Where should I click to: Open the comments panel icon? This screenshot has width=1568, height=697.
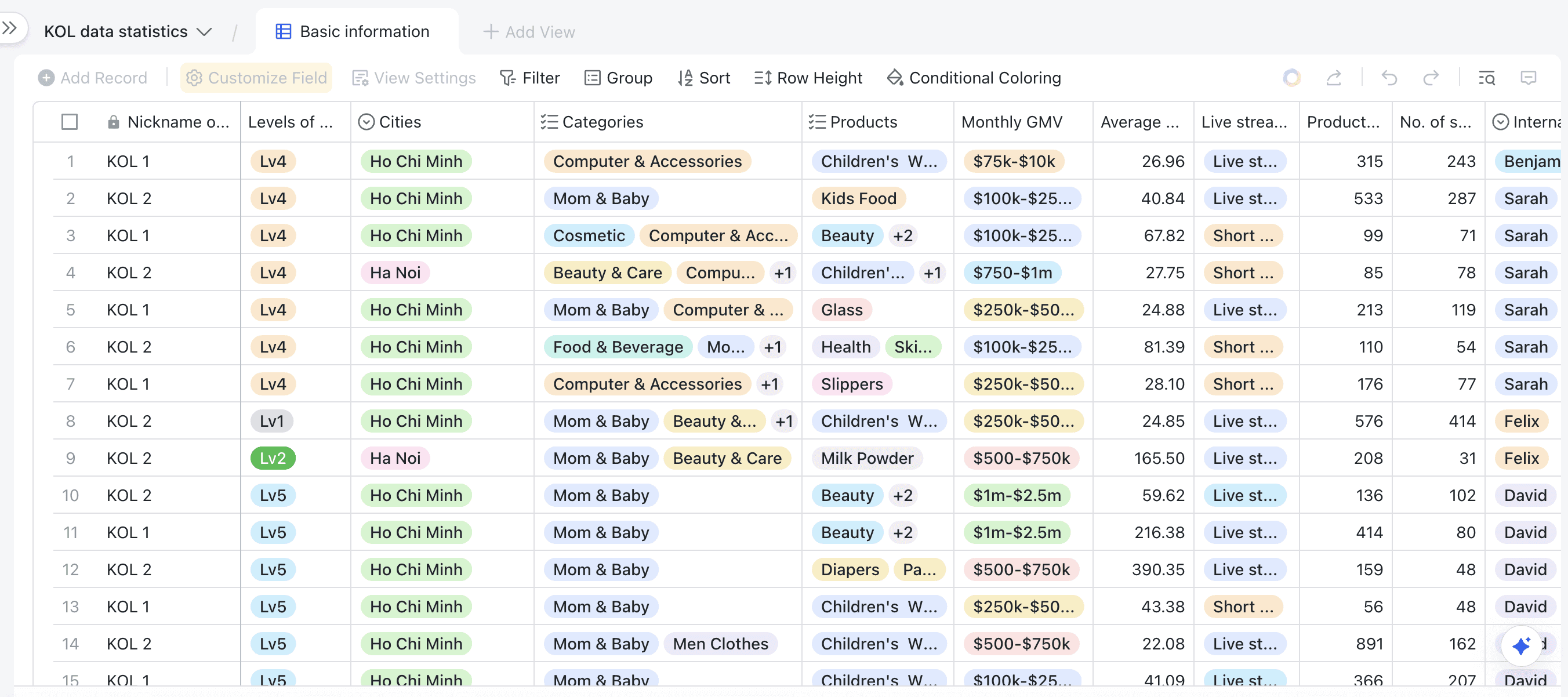[x=1528, y=78]
